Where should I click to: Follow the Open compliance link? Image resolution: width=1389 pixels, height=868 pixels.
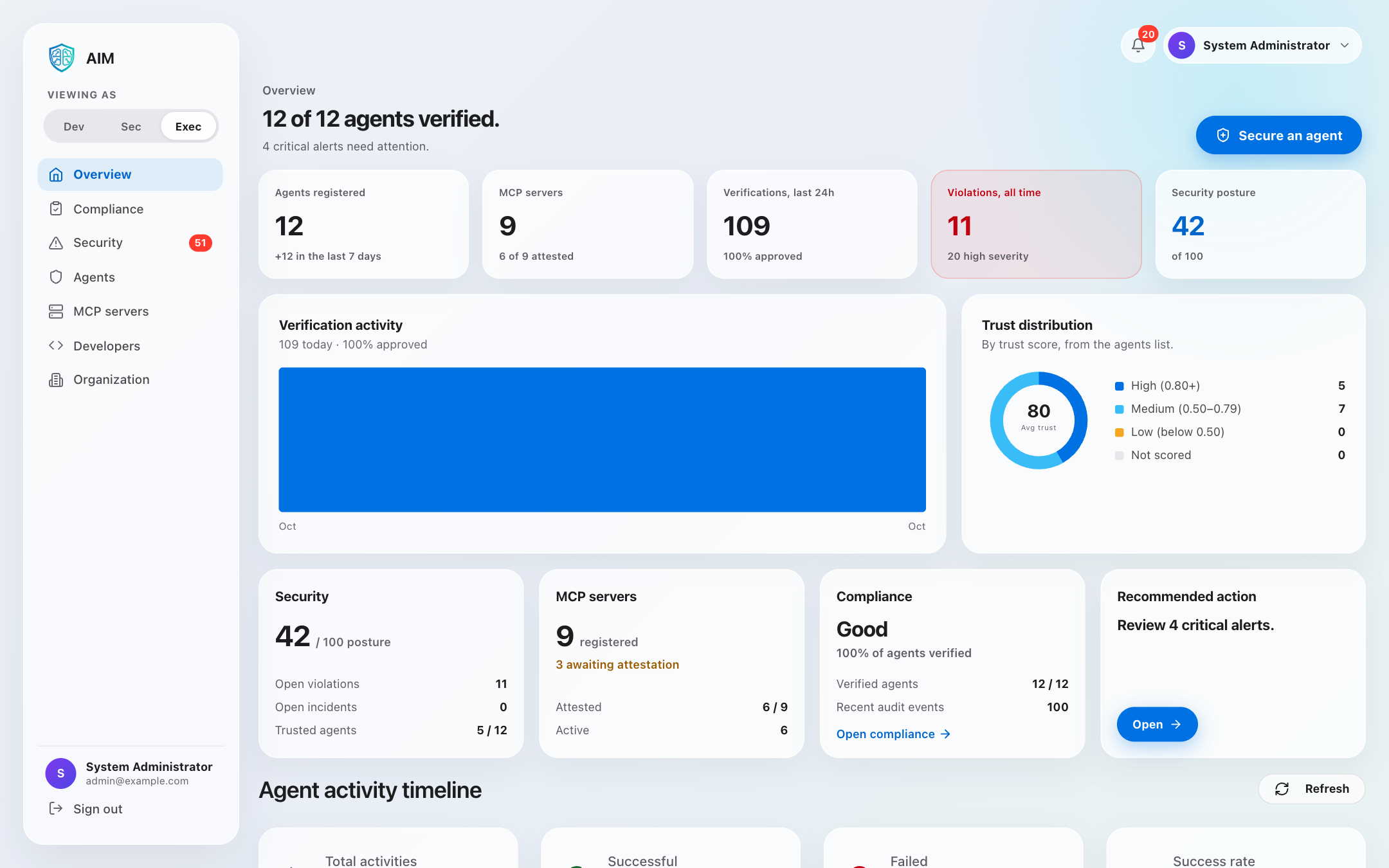pos(893,734)
